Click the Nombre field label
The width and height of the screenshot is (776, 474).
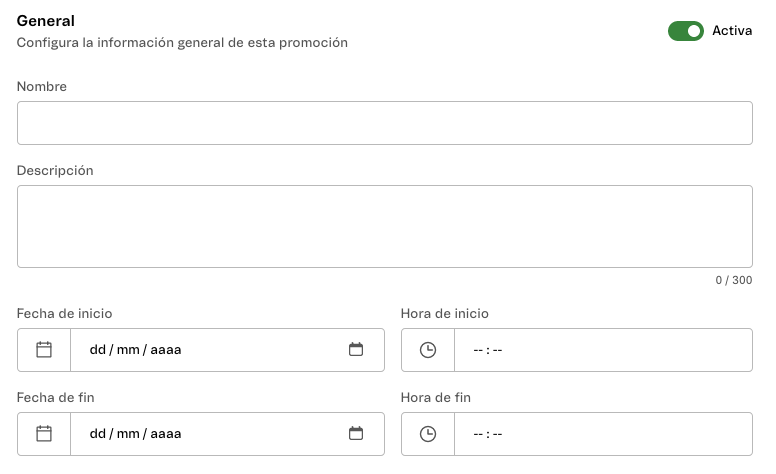click(42, 87)
